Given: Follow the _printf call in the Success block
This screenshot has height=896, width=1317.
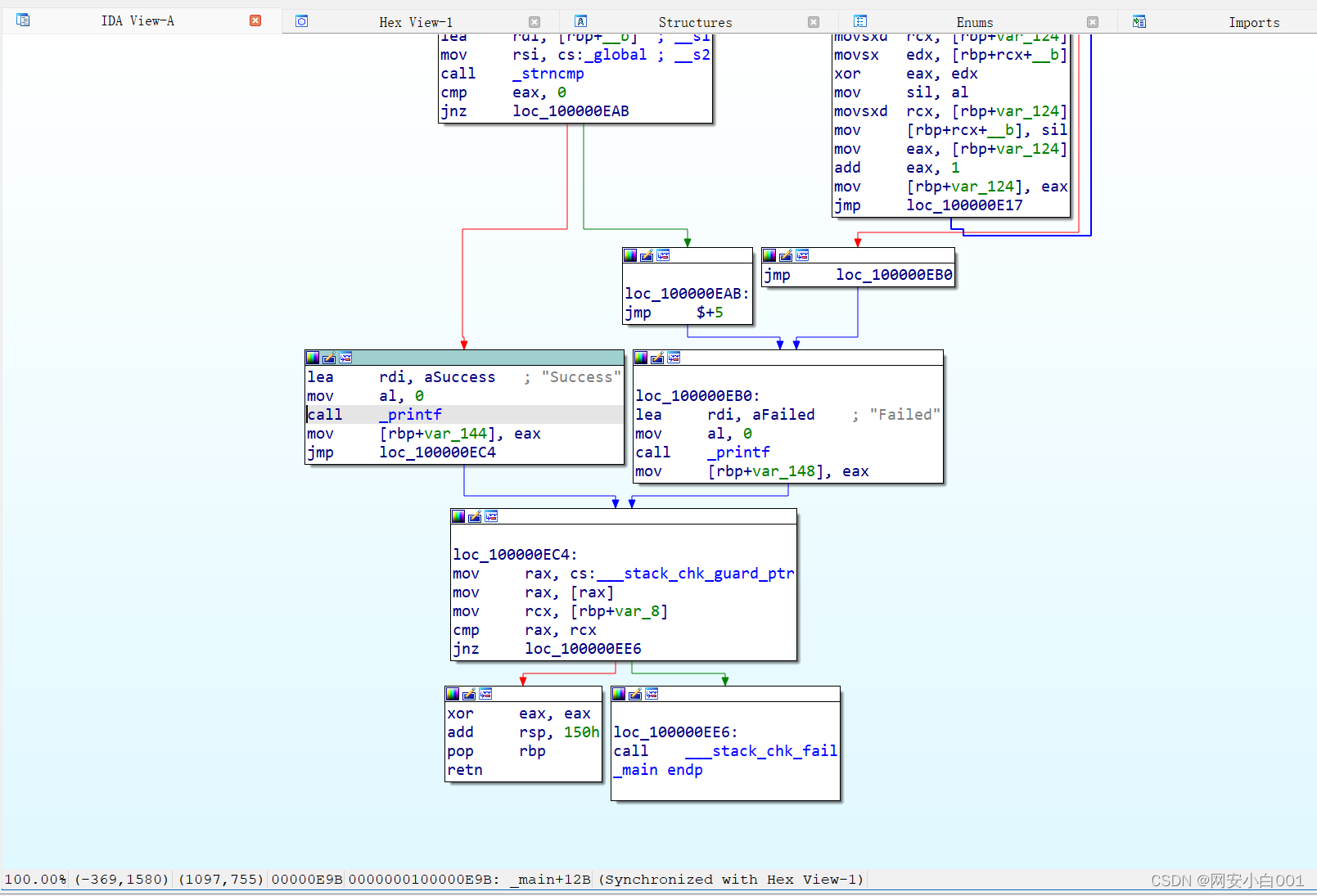Looking at the screenshot, I should click(x=410, y=415).
